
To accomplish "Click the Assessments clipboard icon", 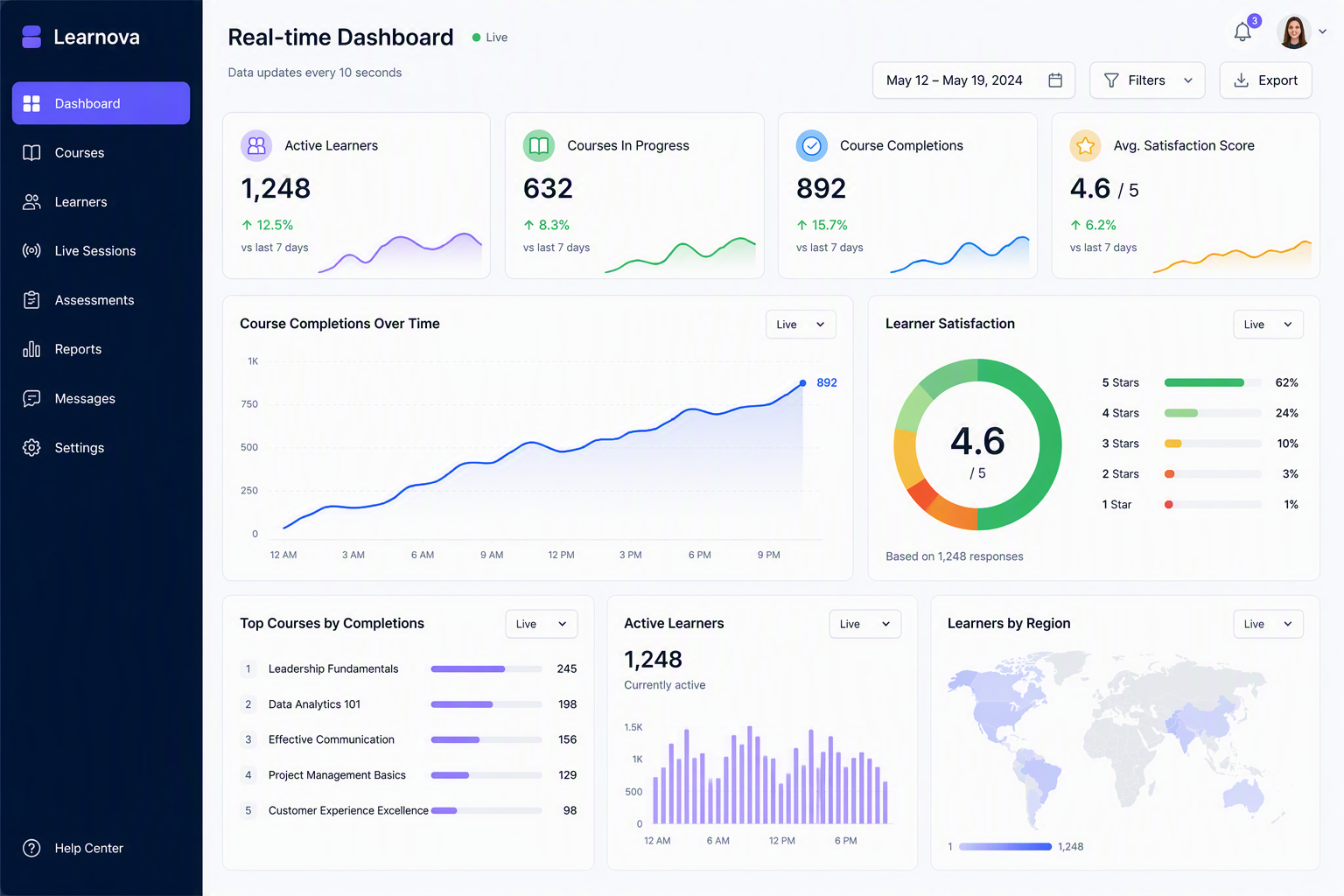I will pyautogui.click(x=31, y=300).
